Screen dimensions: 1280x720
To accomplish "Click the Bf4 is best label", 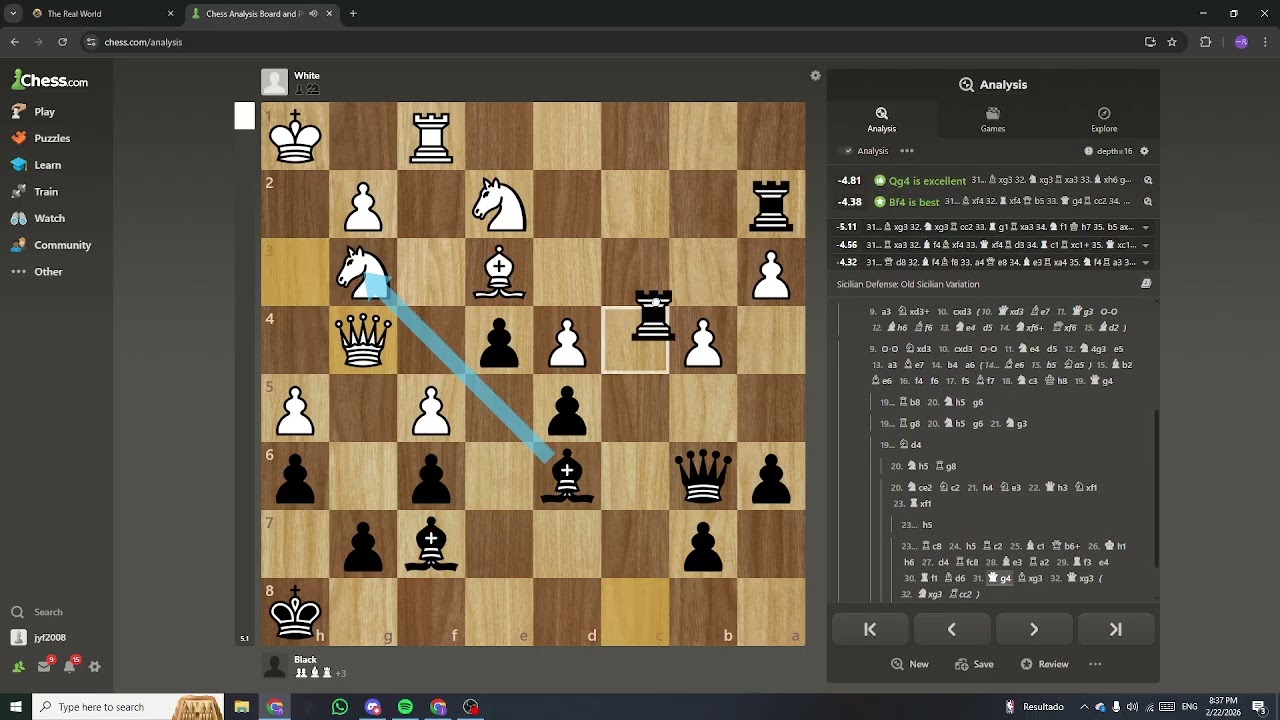I will click(x=914, y=201).
